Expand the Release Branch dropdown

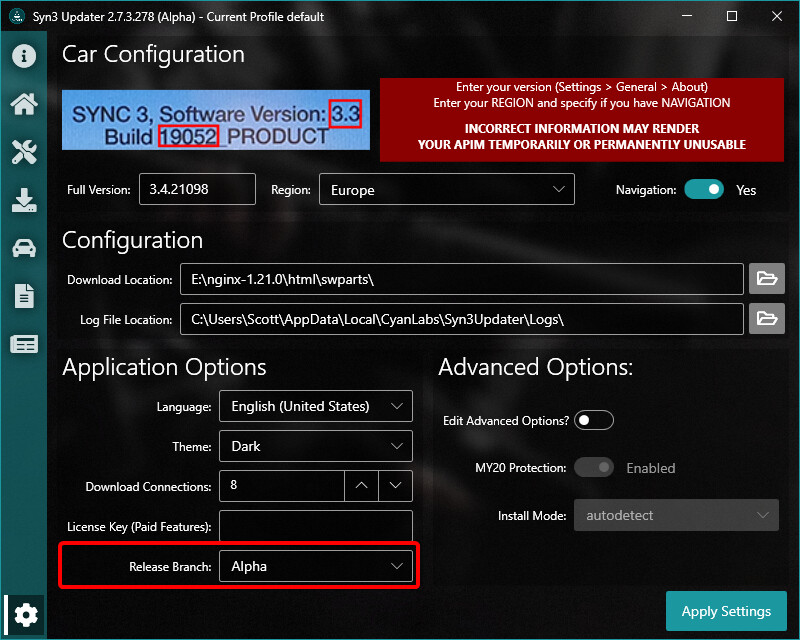(x=316, y=566)
